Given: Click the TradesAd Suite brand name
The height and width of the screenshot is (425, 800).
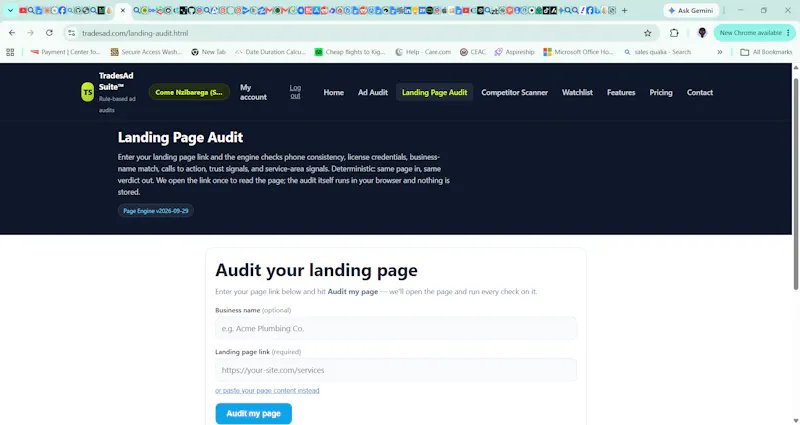Looking at the screenshot, I should [116, 81].
